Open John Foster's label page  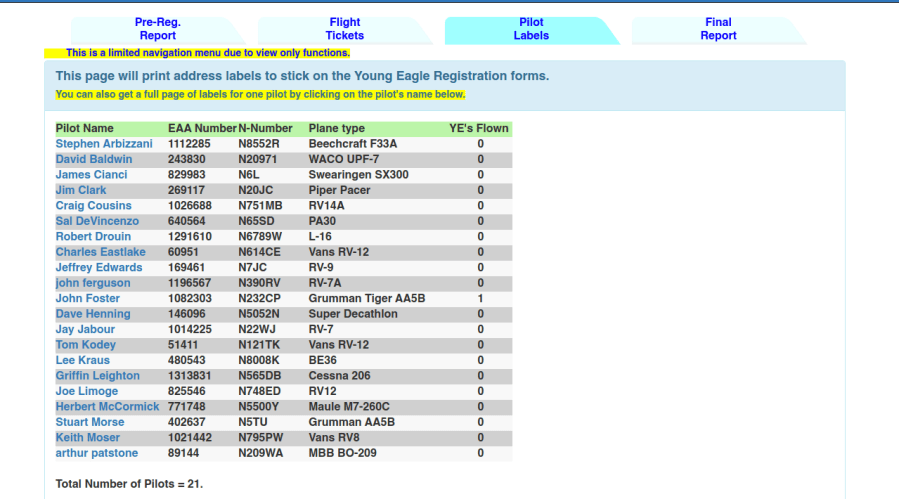pos(88,299)
